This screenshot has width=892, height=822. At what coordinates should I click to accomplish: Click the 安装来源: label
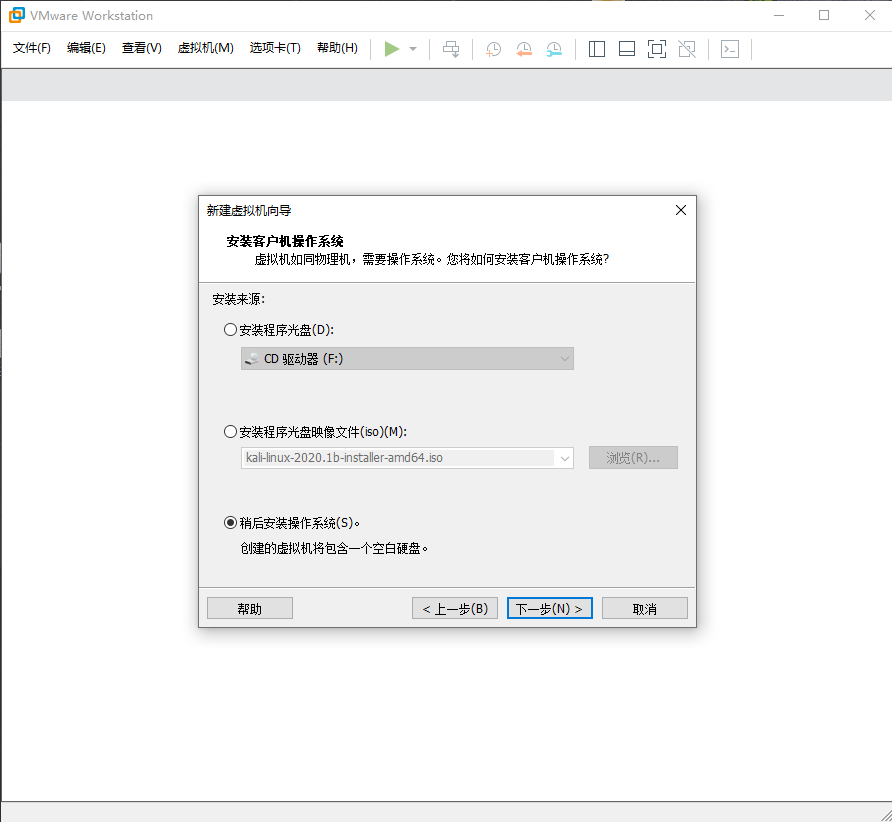pos(238,299)
